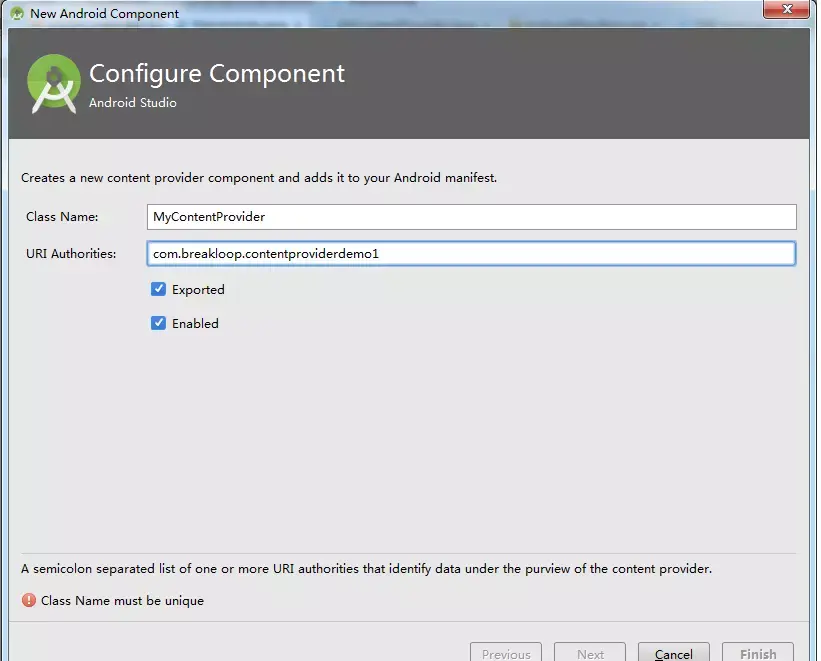Viewport: 821px width, 661px height.
Task: Click the Next button
Action: click(x=590, y=653)
